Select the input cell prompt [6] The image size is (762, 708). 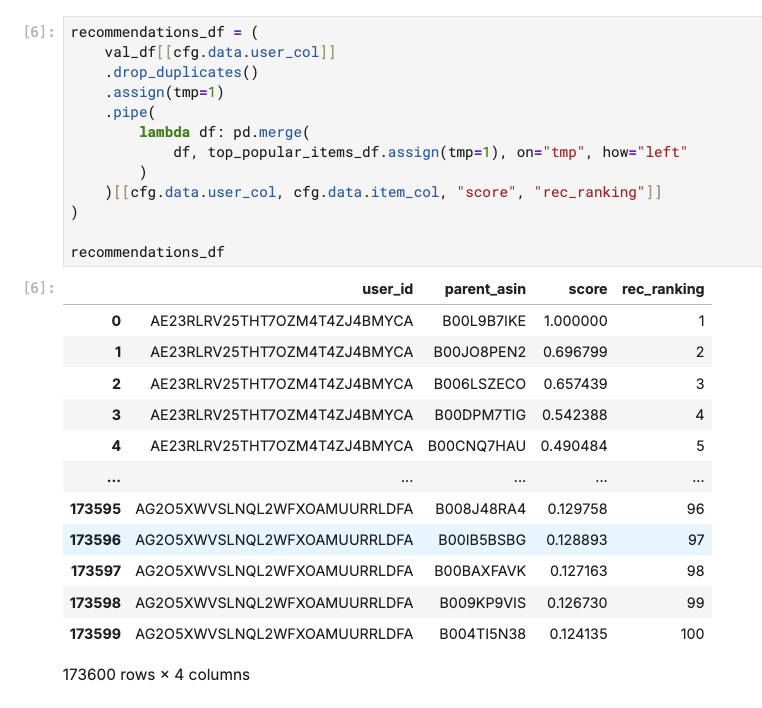click(39, 32)
